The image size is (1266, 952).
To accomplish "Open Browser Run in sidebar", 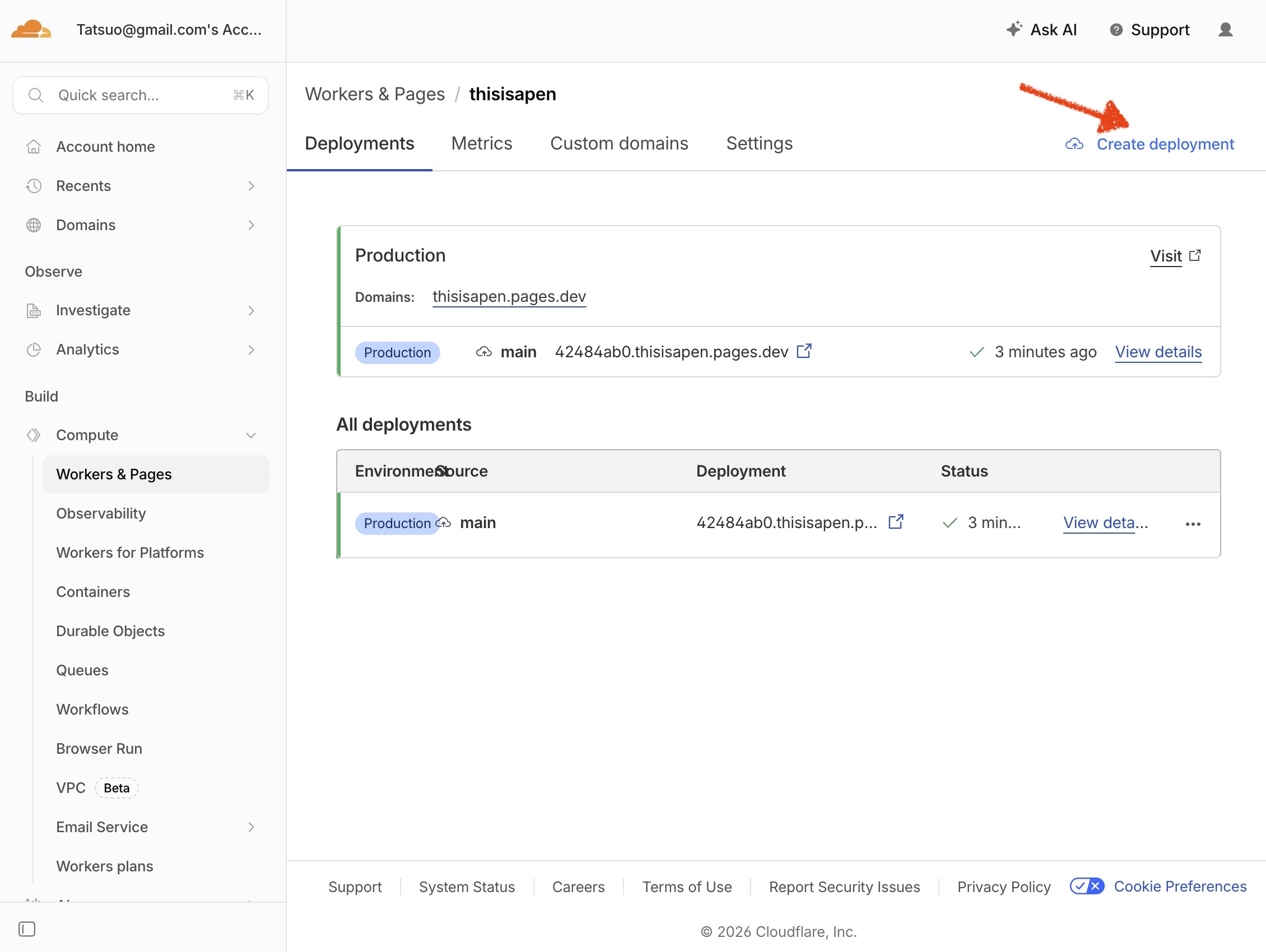I will click(99, 749).
